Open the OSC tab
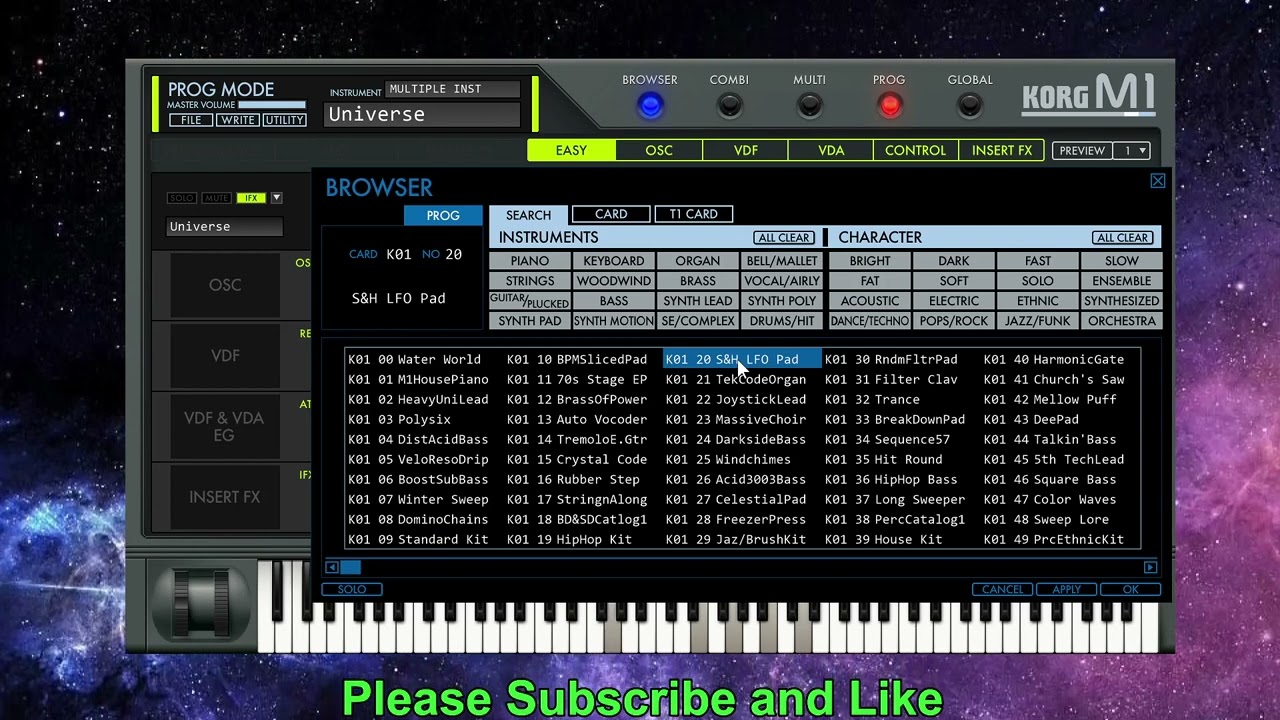Screen dimensions: 1280x720 [x=659, y=150]
